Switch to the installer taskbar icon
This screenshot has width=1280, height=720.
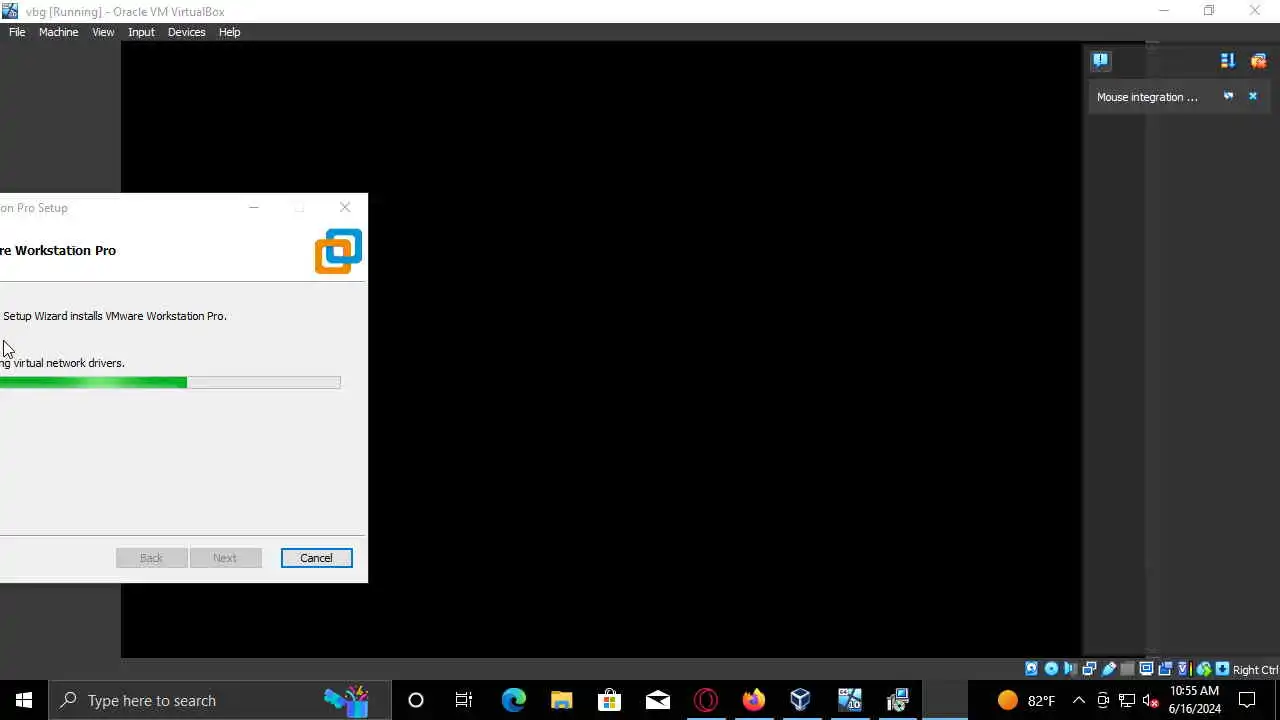tap(898, 700)
